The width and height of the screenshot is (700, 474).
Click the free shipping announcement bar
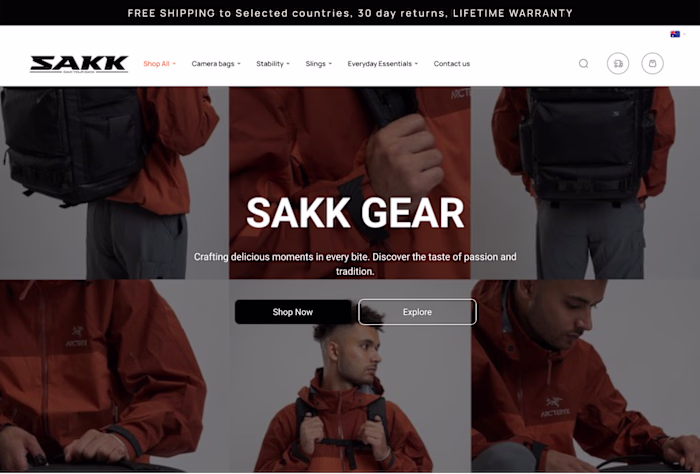click(x=350, y=13)
